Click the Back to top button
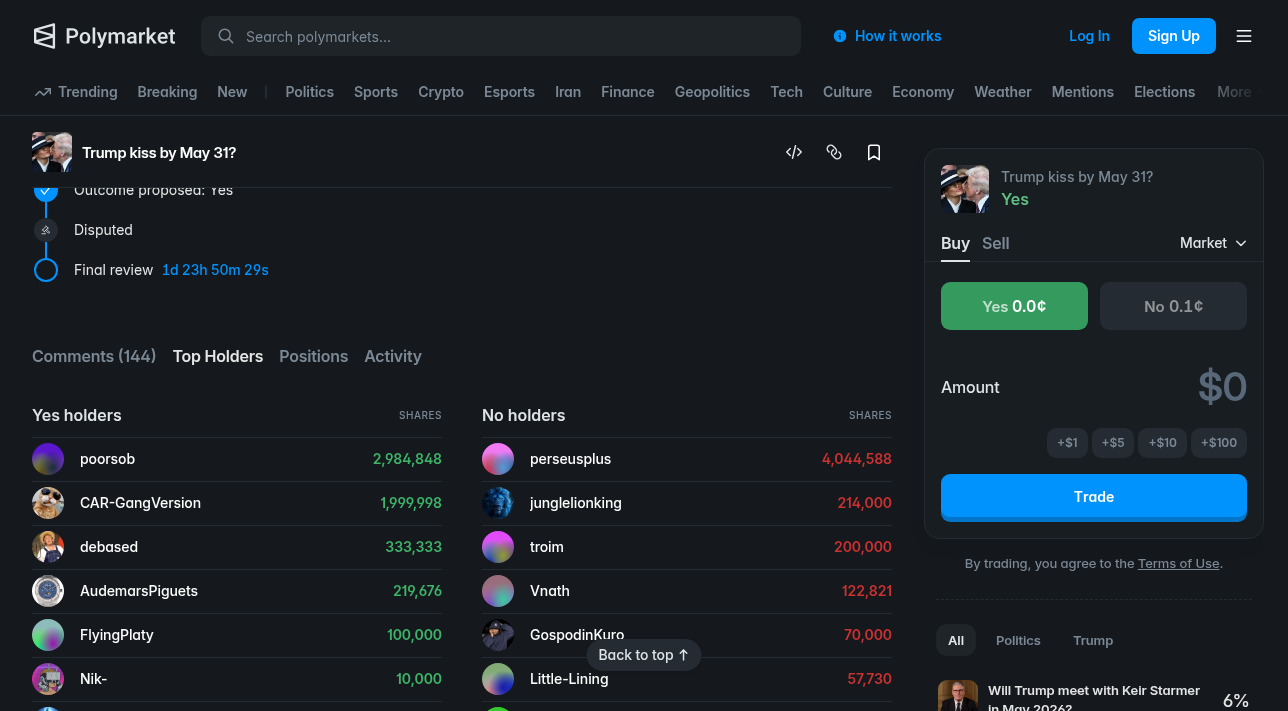Viewport: 1288px width, 711px height. coord(644,655)
